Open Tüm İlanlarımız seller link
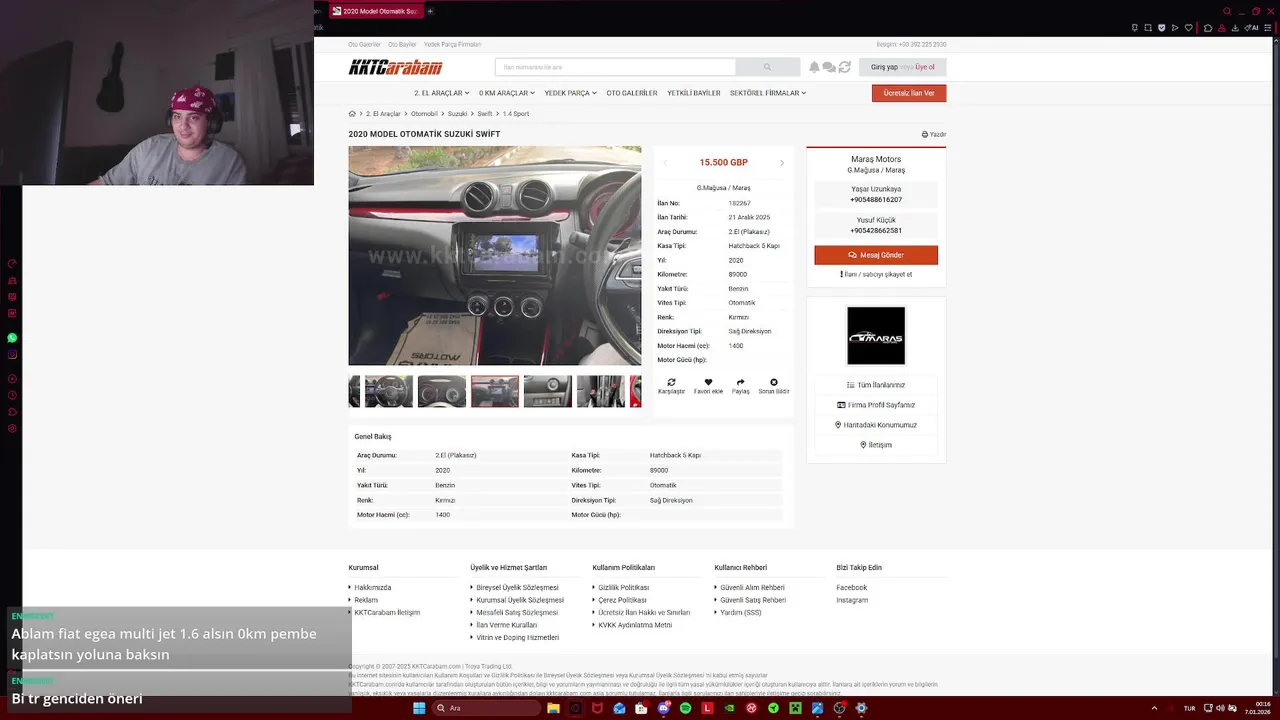Image resolution: width=1280 pixels, height=720 pixels. click(x=876, y=385)
